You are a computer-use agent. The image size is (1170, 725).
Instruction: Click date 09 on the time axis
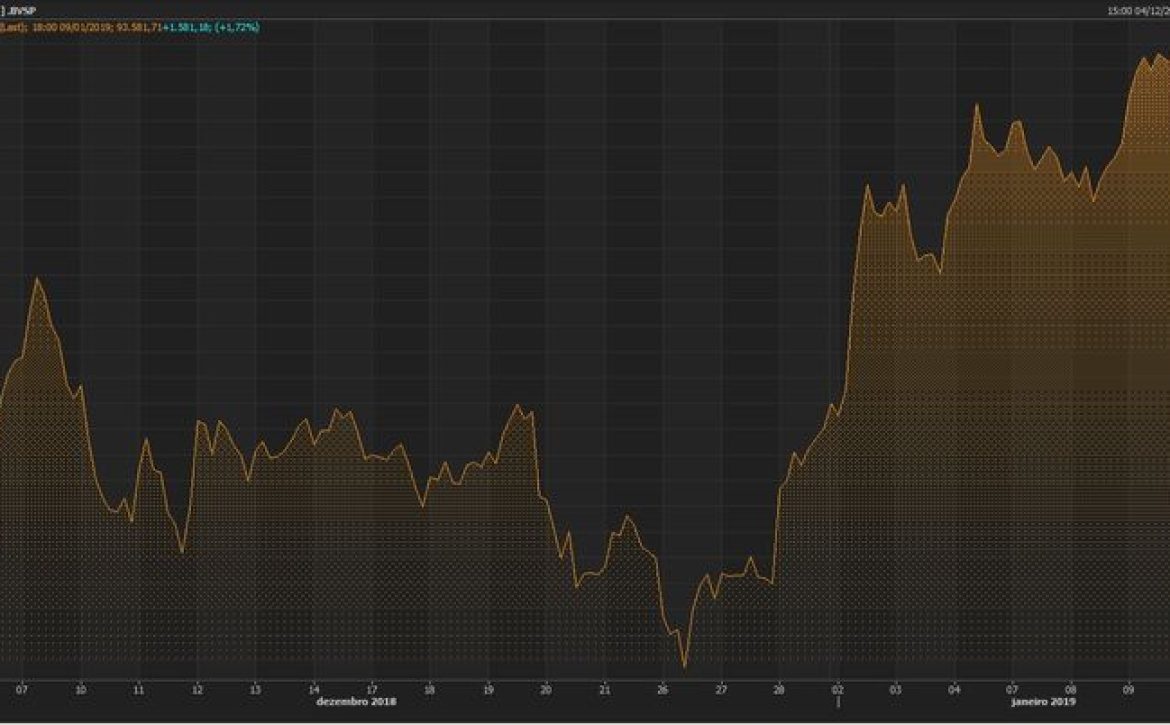tap(1129, 689)
